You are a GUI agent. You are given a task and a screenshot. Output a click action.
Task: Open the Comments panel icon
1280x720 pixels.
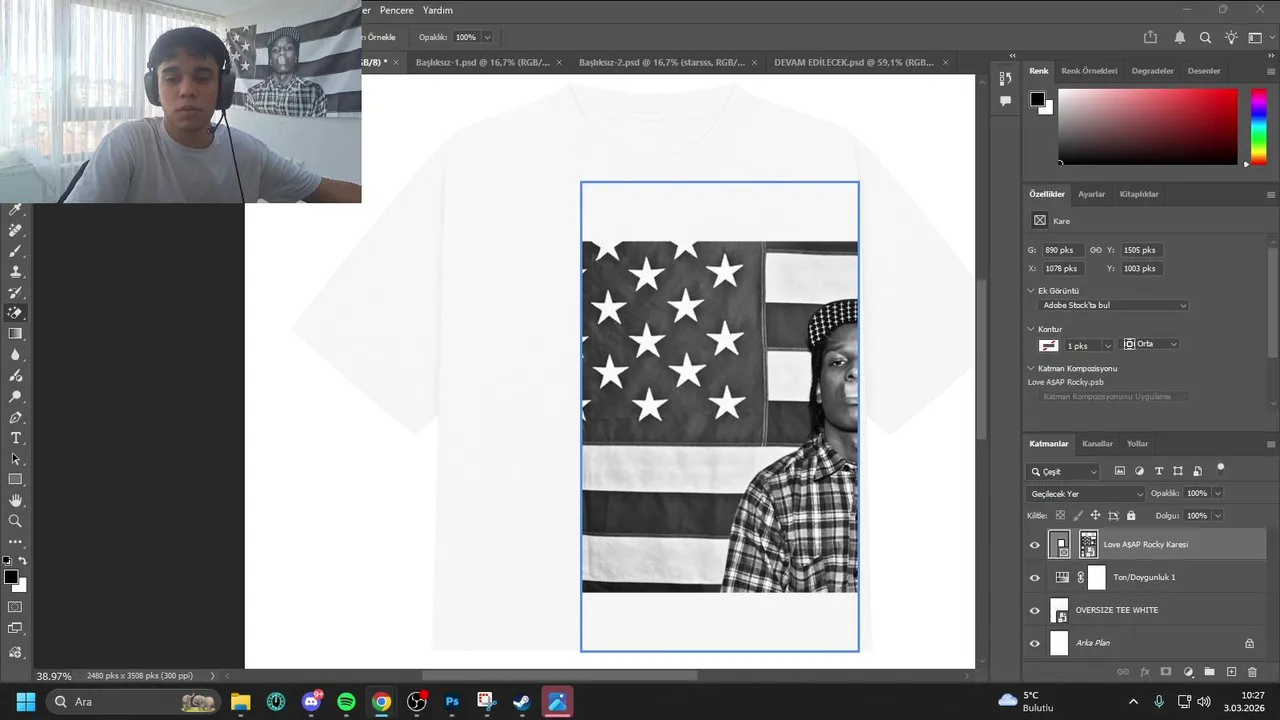point(1006,101)
